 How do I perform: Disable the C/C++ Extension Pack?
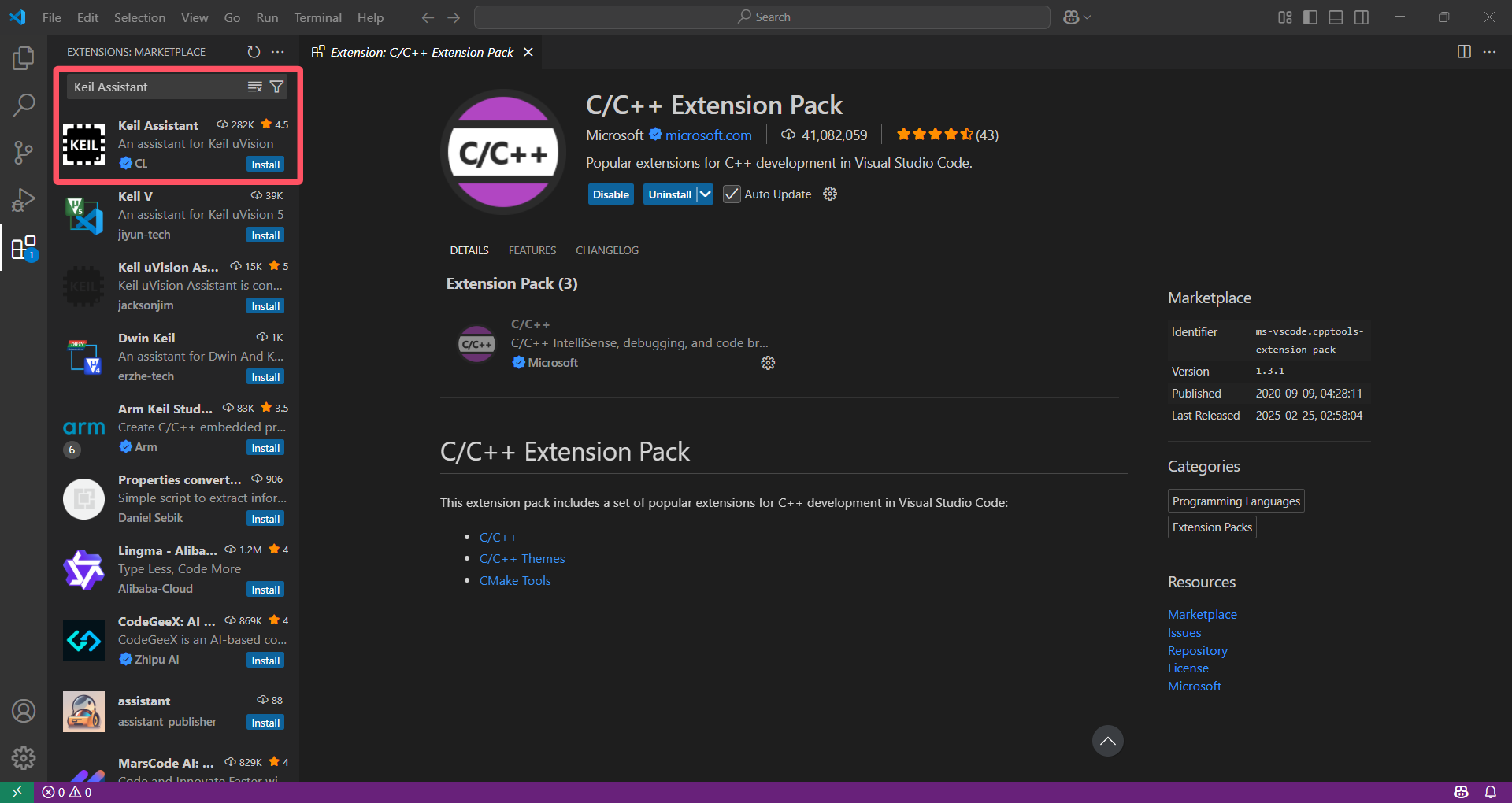tap(610, 194)
